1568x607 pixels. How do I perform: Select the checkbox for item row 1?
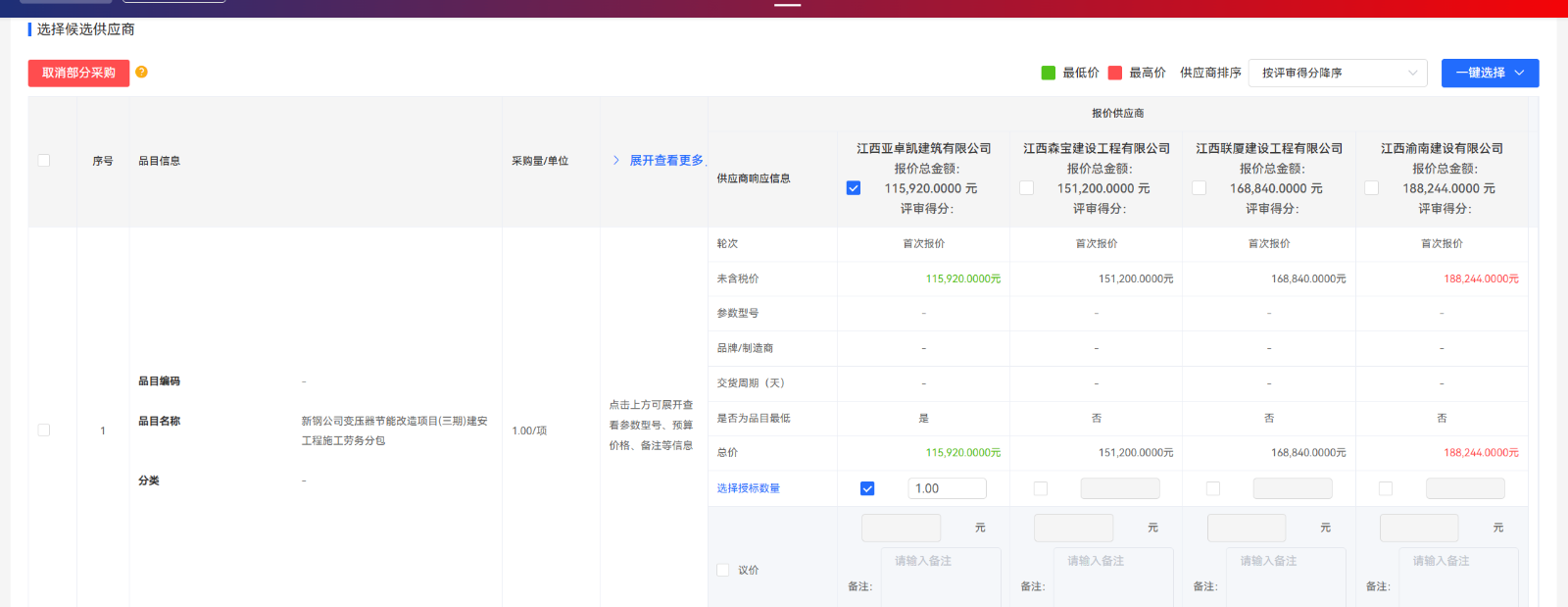click(44, 430)
